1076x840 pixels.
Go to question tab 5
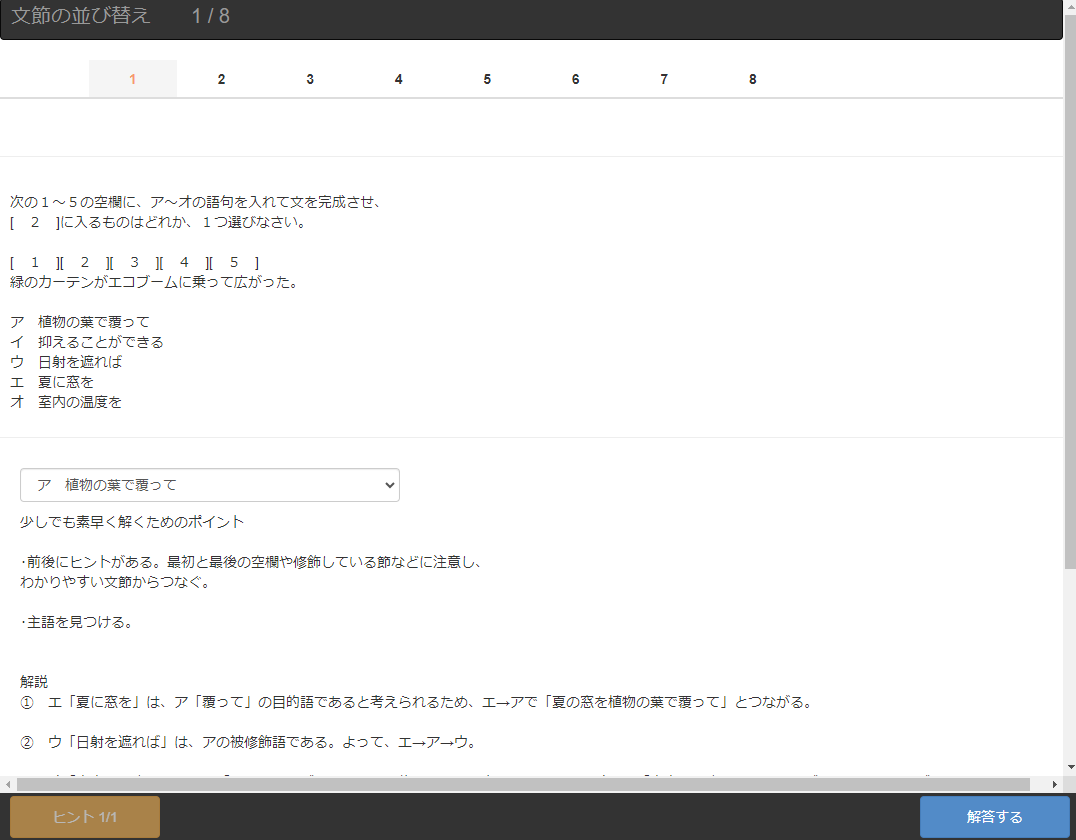487,79
